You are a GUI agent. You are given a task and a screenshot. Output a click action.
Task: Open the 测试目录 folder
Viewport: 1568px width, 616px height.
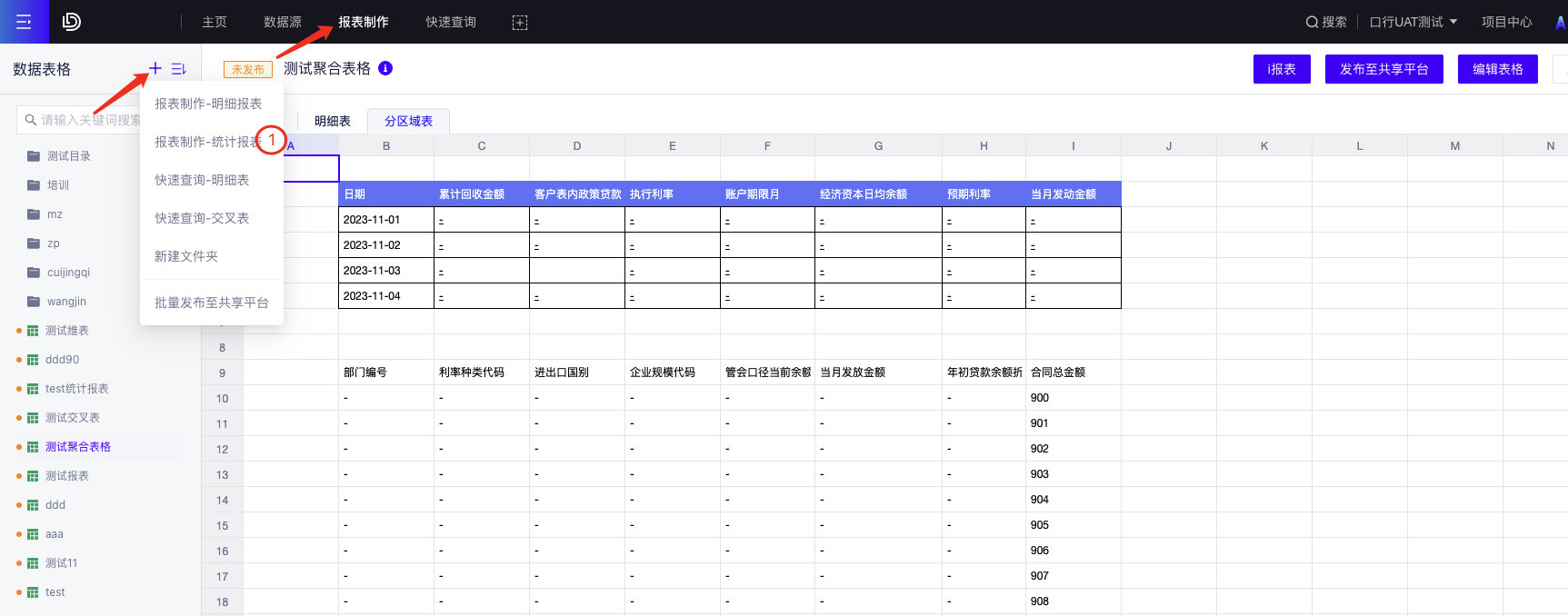click(68, 156)
